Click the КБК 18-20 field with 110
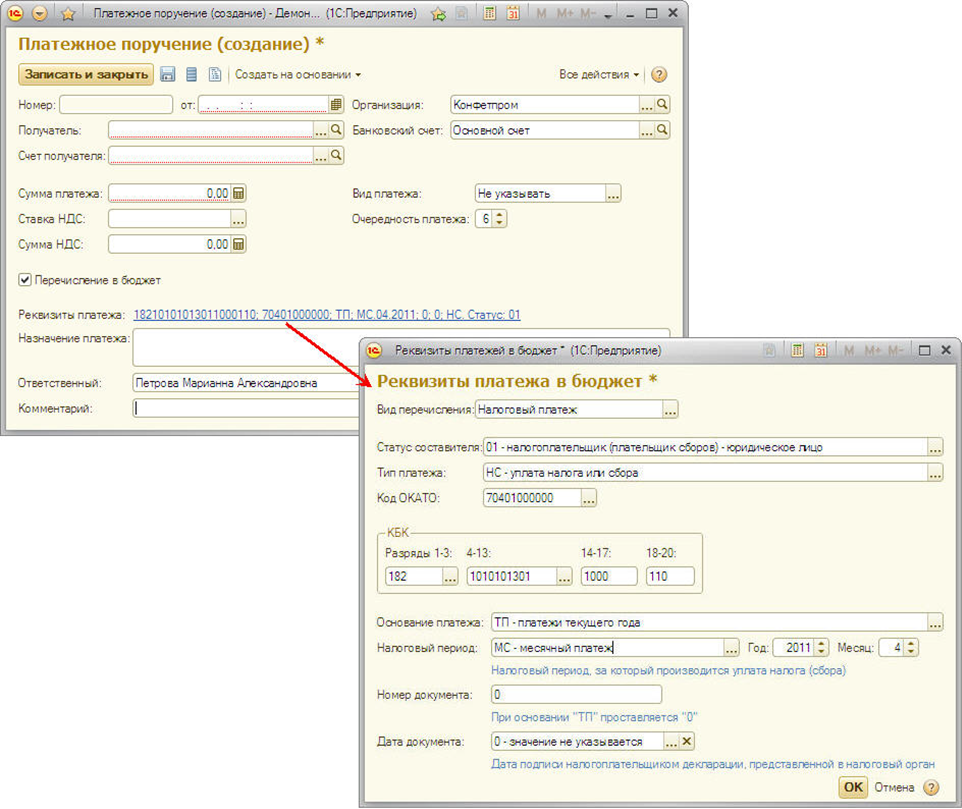Viewport: 962px width, 809px height. (x=670, y=577)
